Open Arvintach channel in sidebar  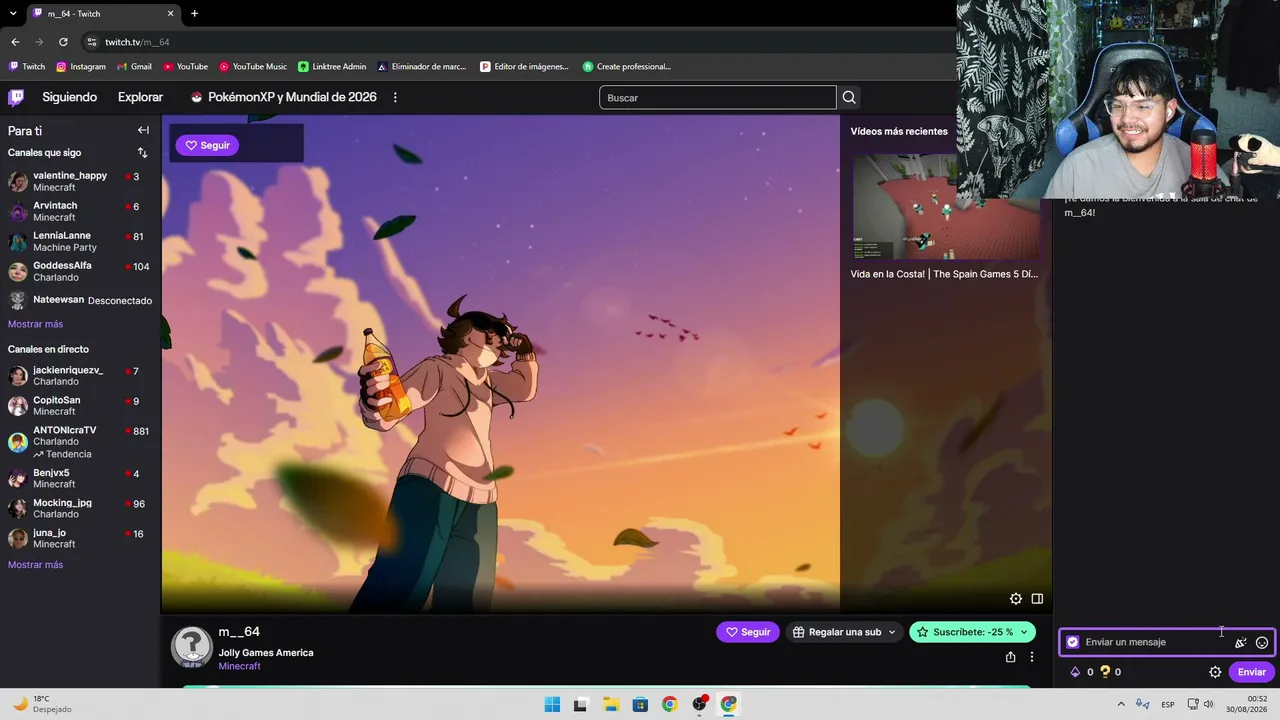click(80, 211)
